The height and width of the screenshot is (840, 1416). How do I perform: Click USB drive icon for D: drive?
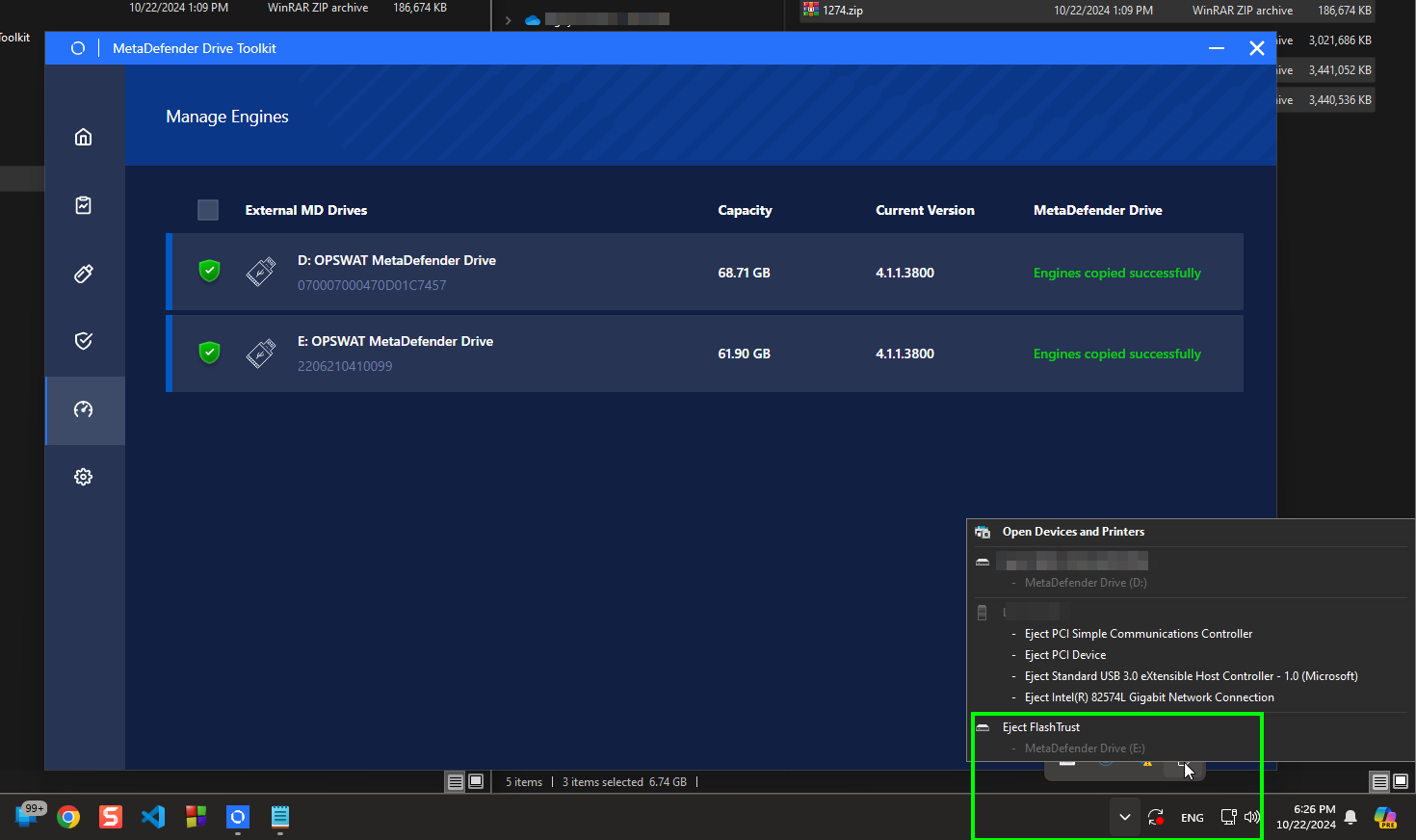click(x=261, y=273)
